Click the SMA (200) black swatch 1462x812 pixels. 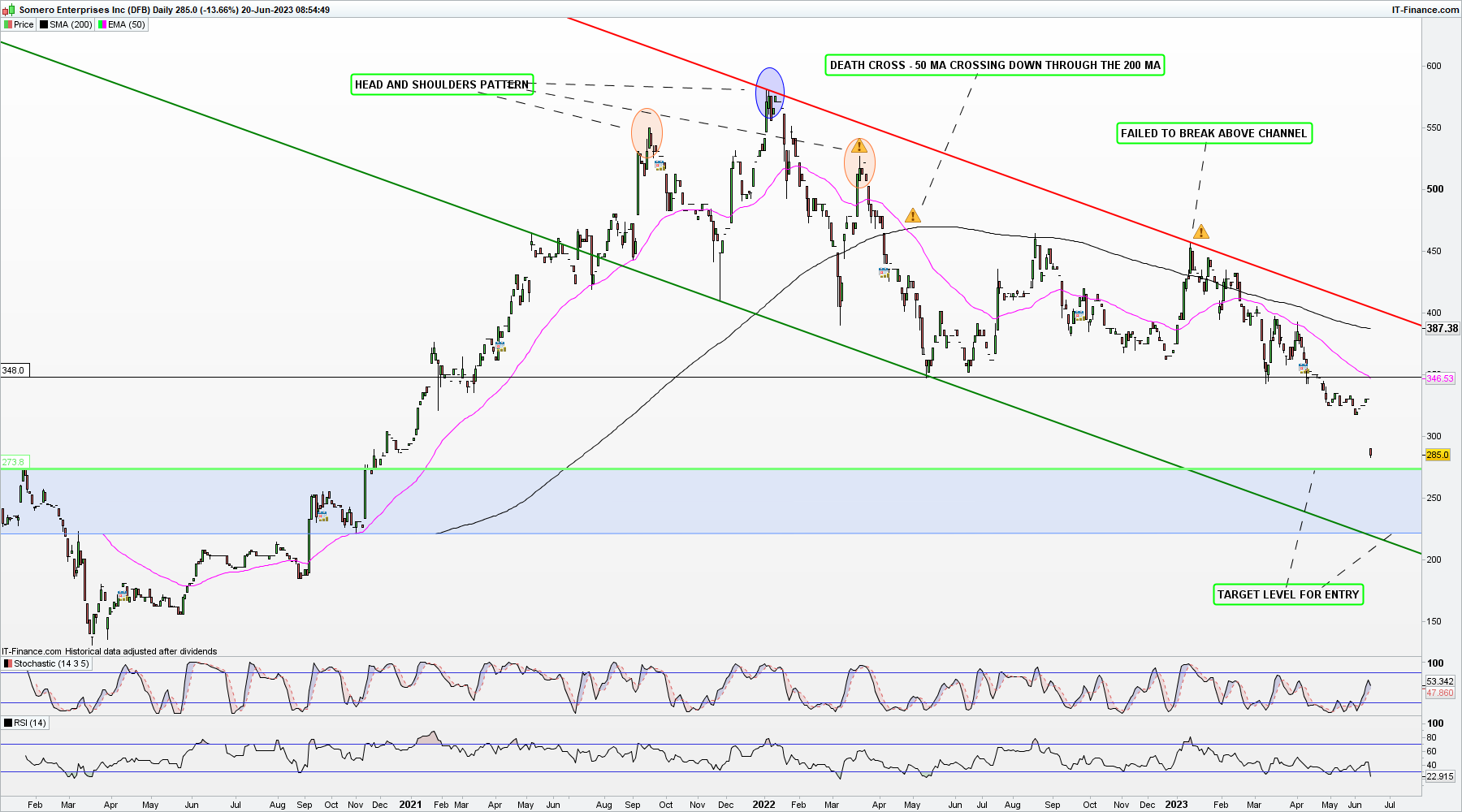(44, 24)
